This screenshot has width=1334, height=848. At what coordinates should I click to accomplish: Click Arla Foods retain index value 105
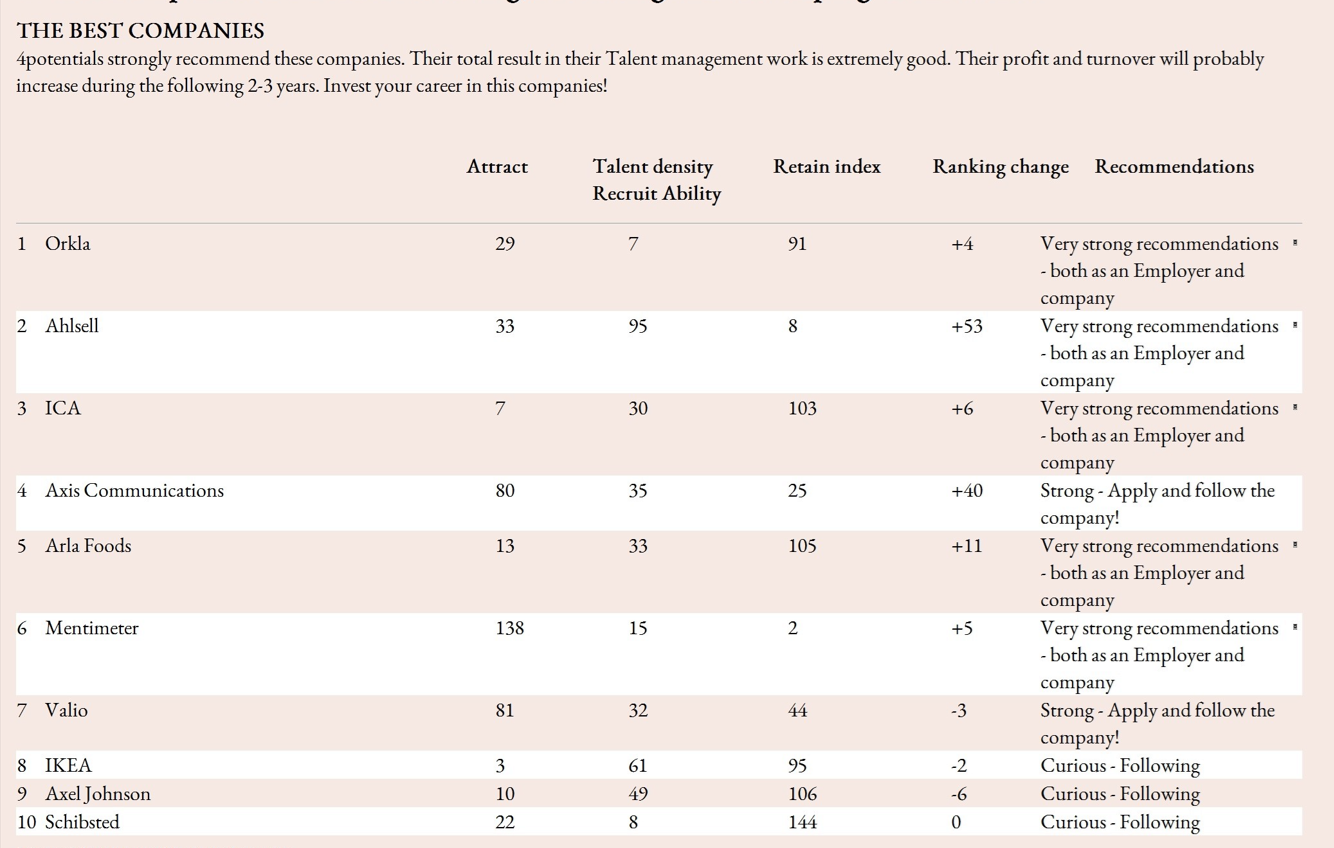point(802,546)
